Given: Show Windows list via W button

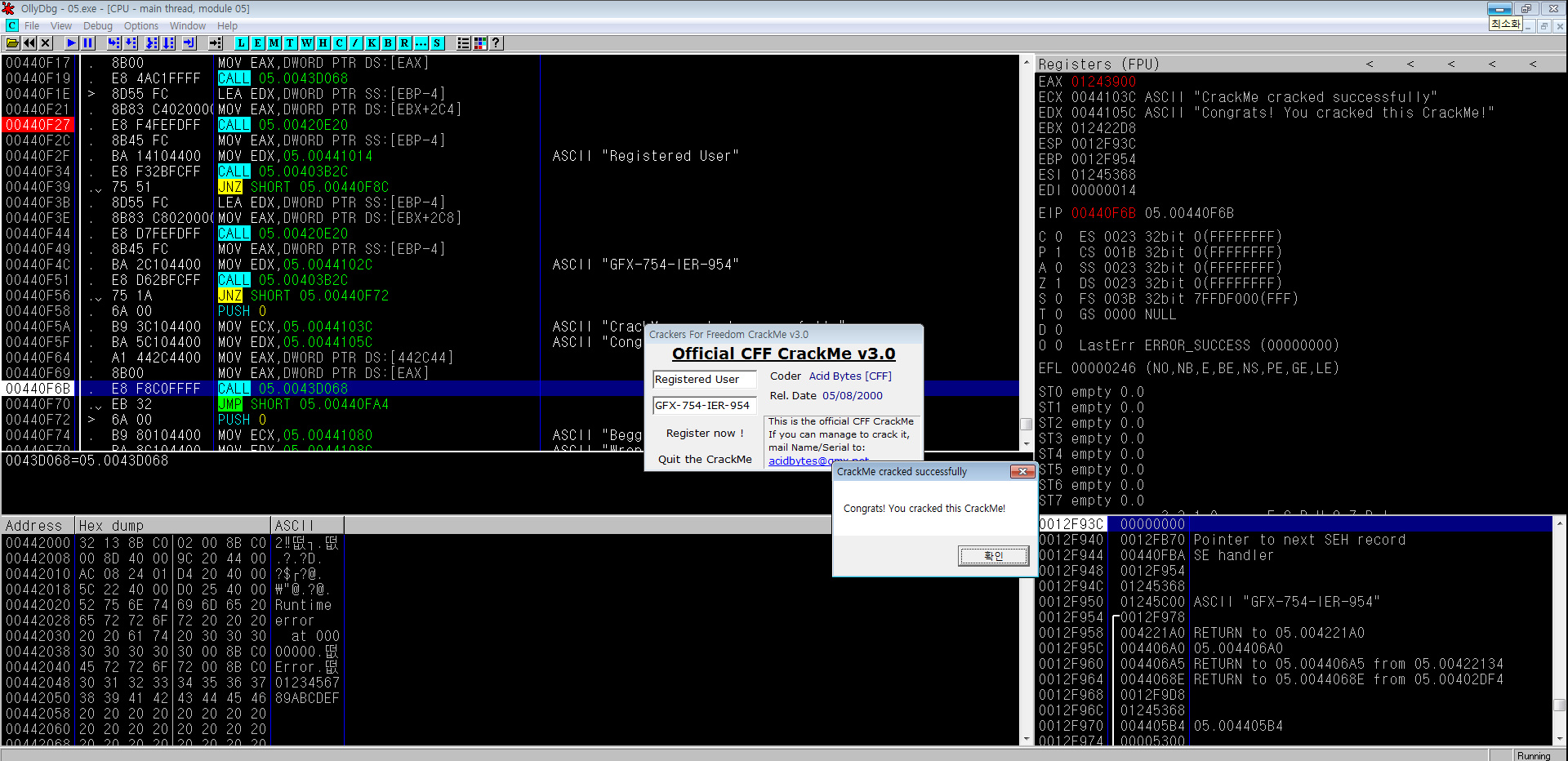Looking at the screenshot, I should [x=307, y=43].
